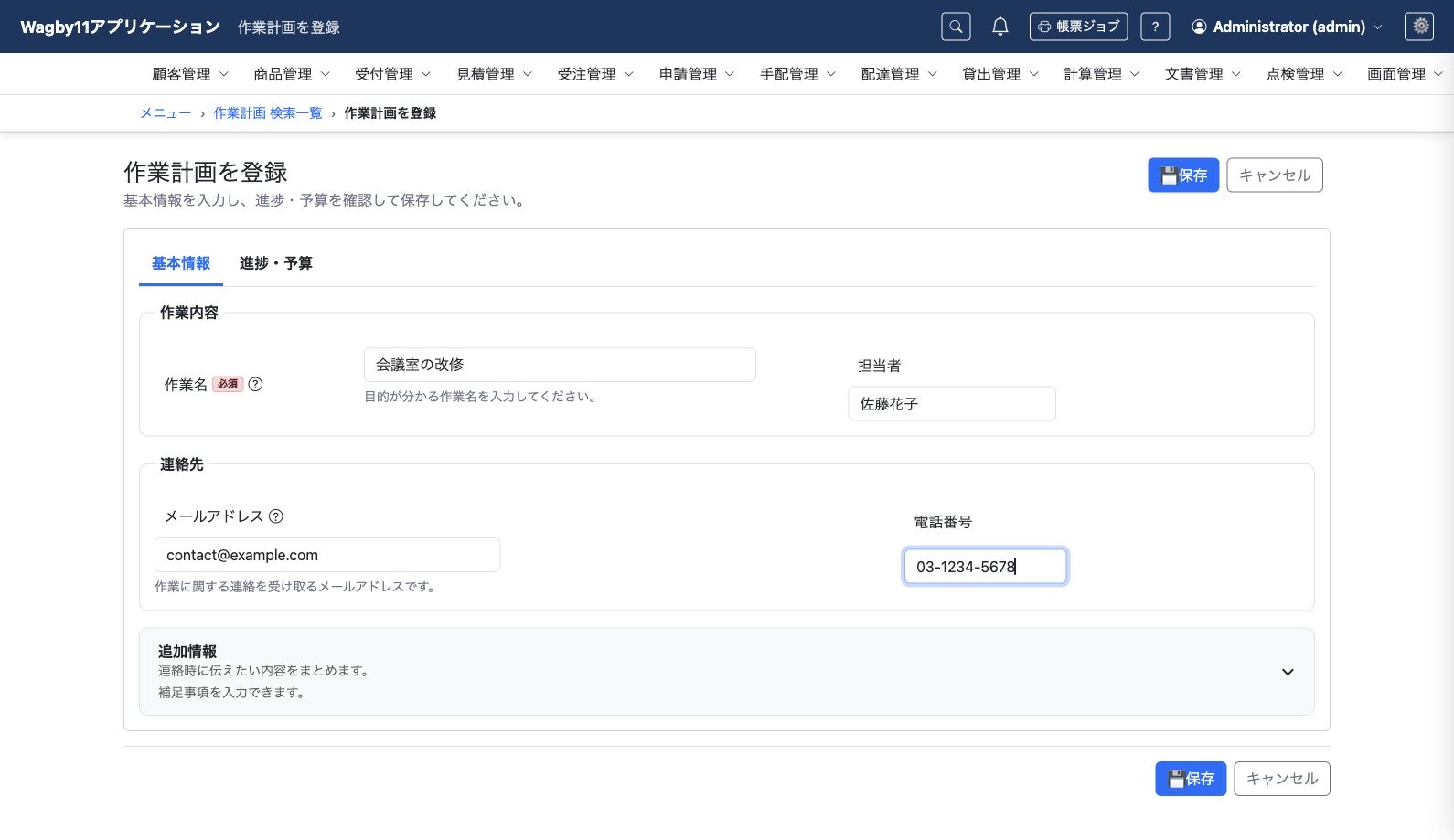The width and height of the screenshot is (1454, 840).
Task: Focus the メールアドレス input field
Action: tap(327, 555)
